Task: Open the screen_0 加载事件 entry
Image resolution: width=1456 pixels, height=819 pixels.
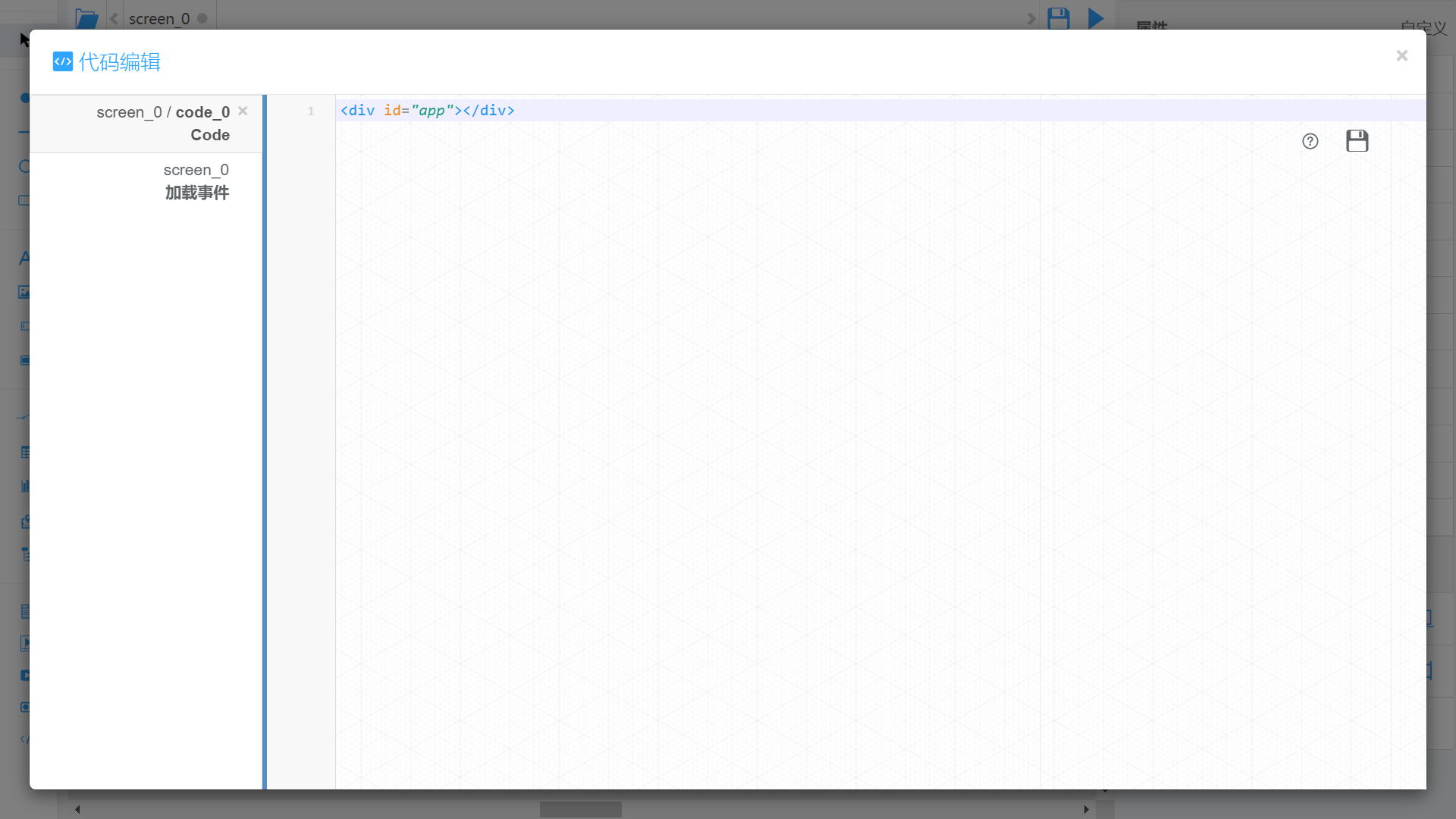Action: tap(196, 181)
